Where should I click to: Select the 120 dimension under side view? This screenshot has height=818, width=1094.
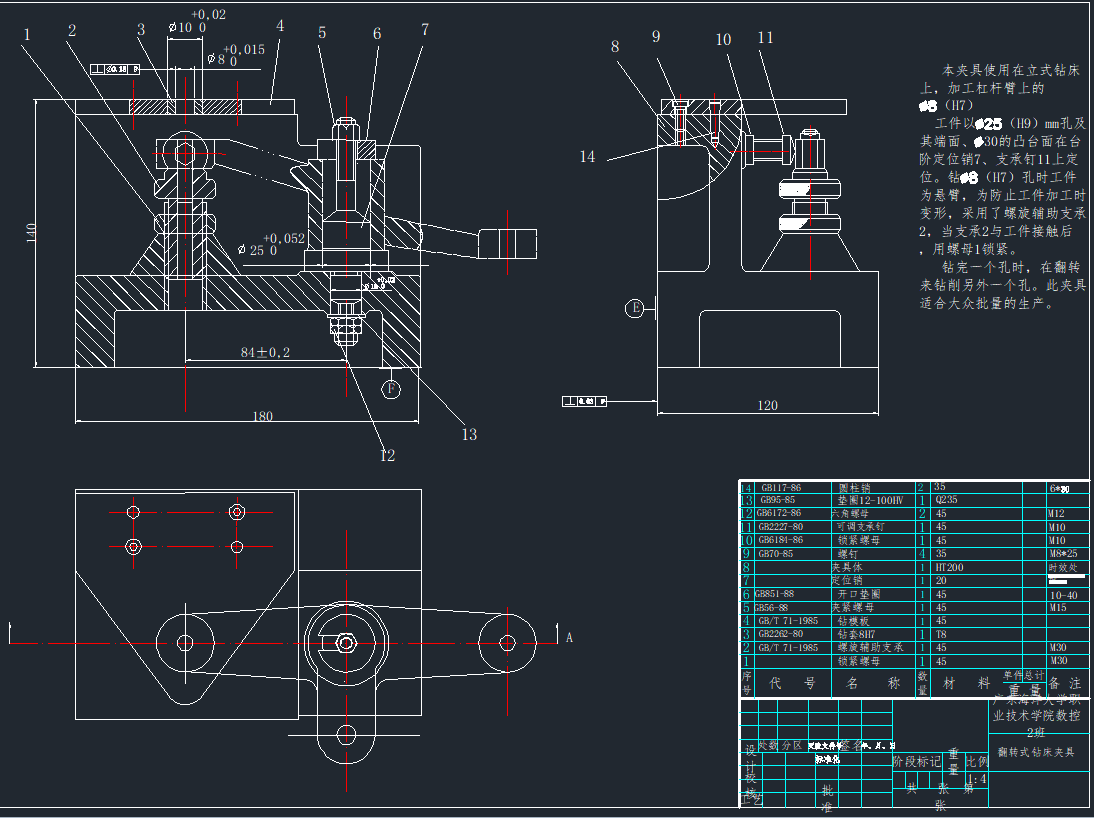tap(767, 406)
